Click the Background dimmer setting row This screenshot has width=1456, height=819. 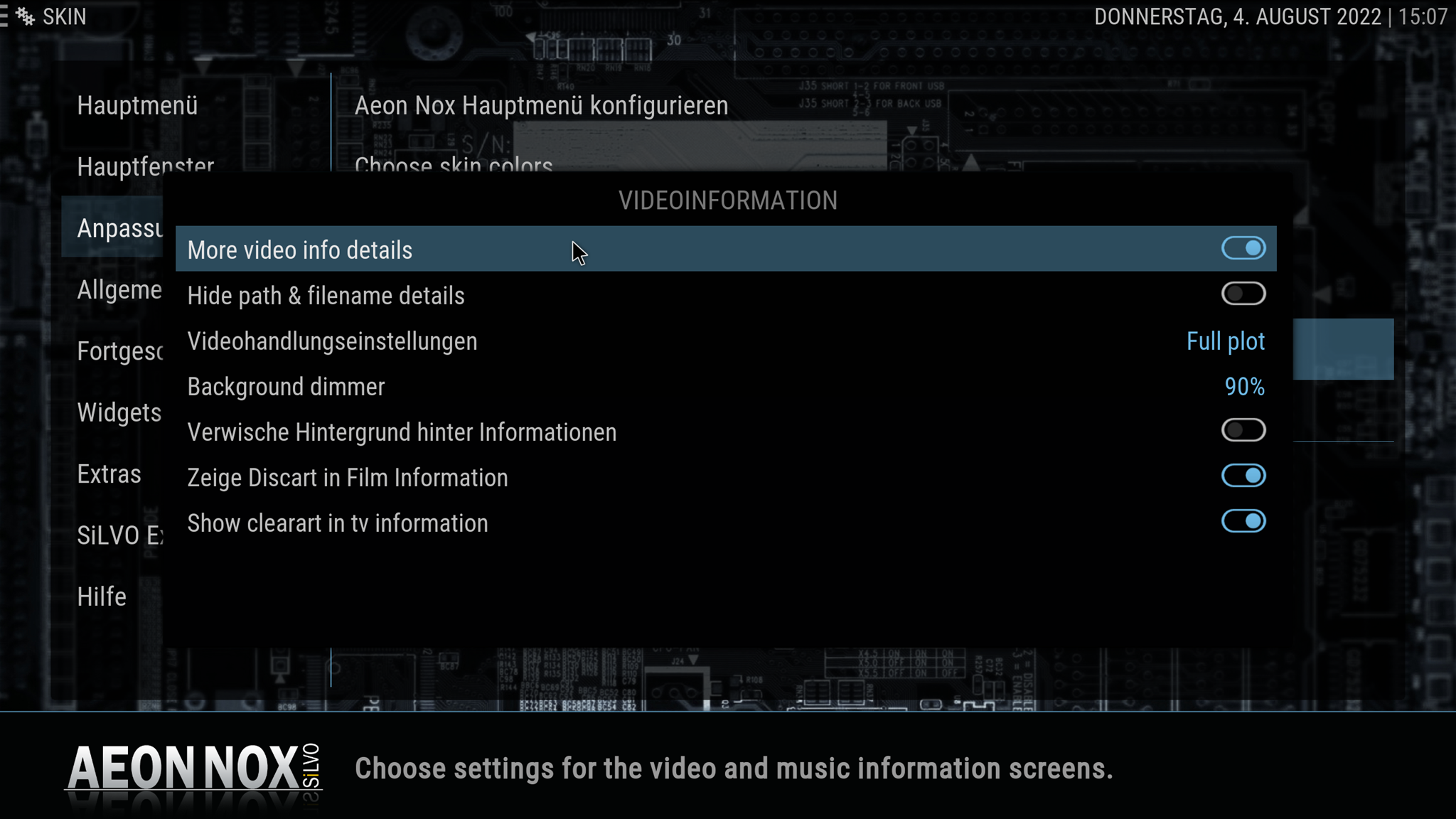(x=726, y=387)
